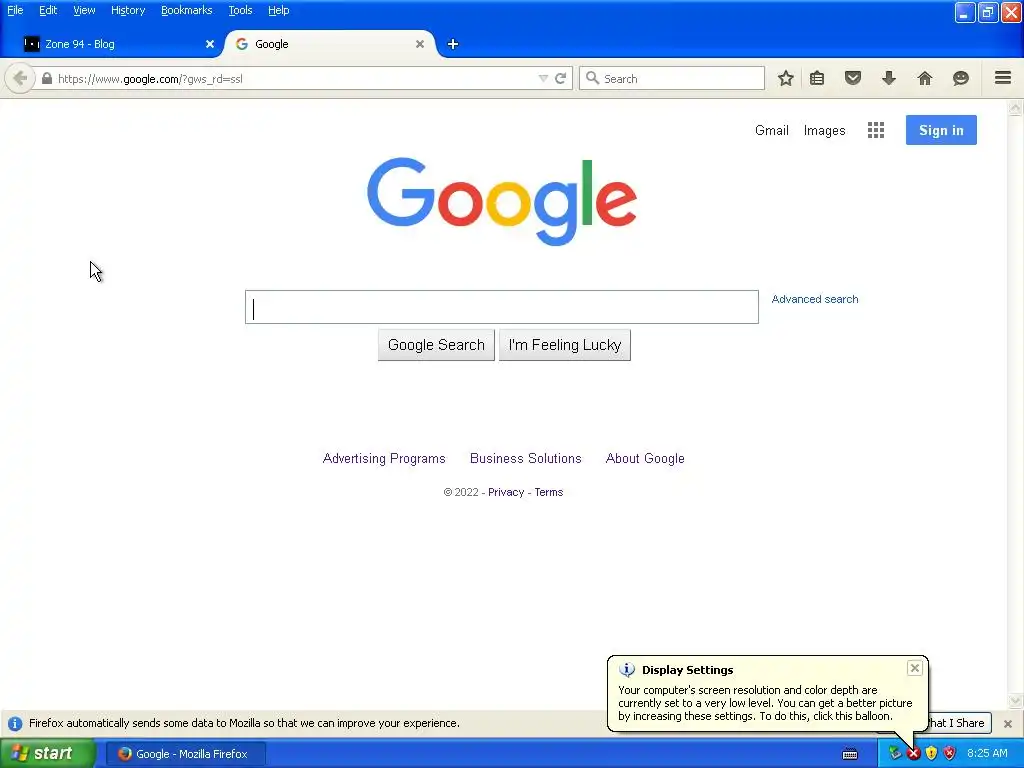1024x768 pixels.
Task: Open a new tab with plus icon
Action: pos(453,44)
